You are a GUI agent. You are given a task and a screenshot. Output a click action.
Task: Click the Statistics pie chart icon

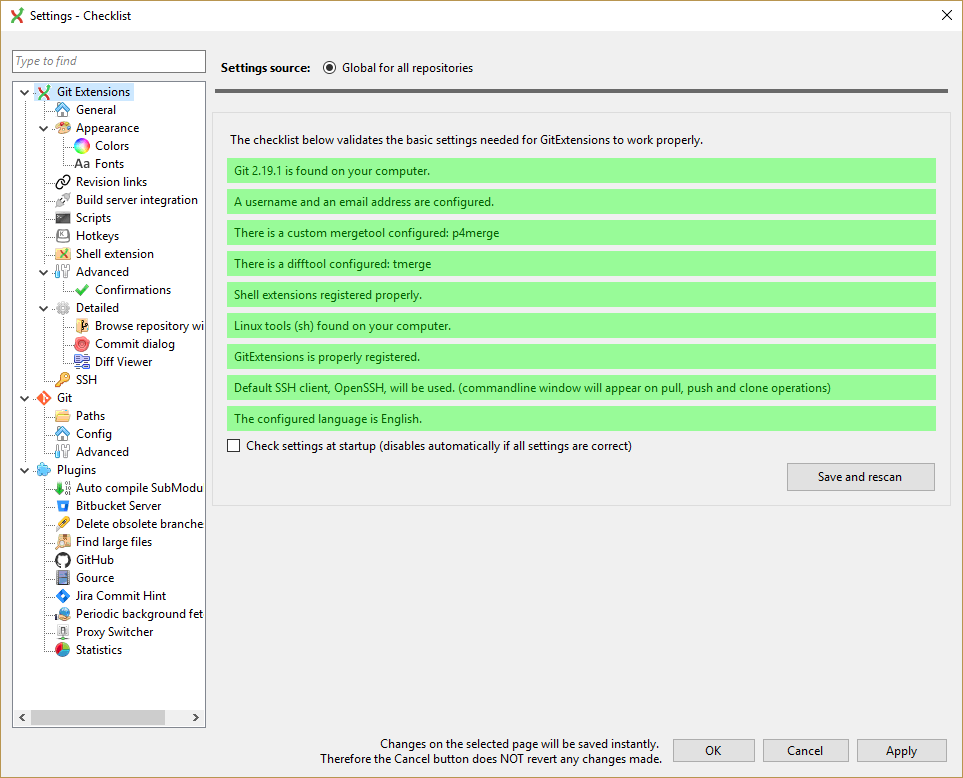(x=64, y=649)
